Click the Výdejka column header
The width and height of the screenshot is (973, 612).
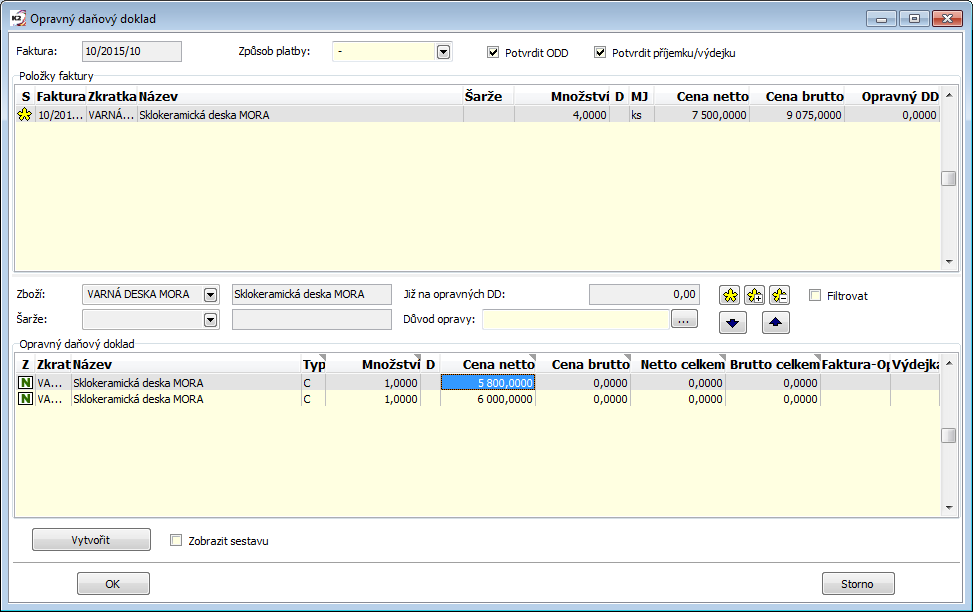point(915,364)
